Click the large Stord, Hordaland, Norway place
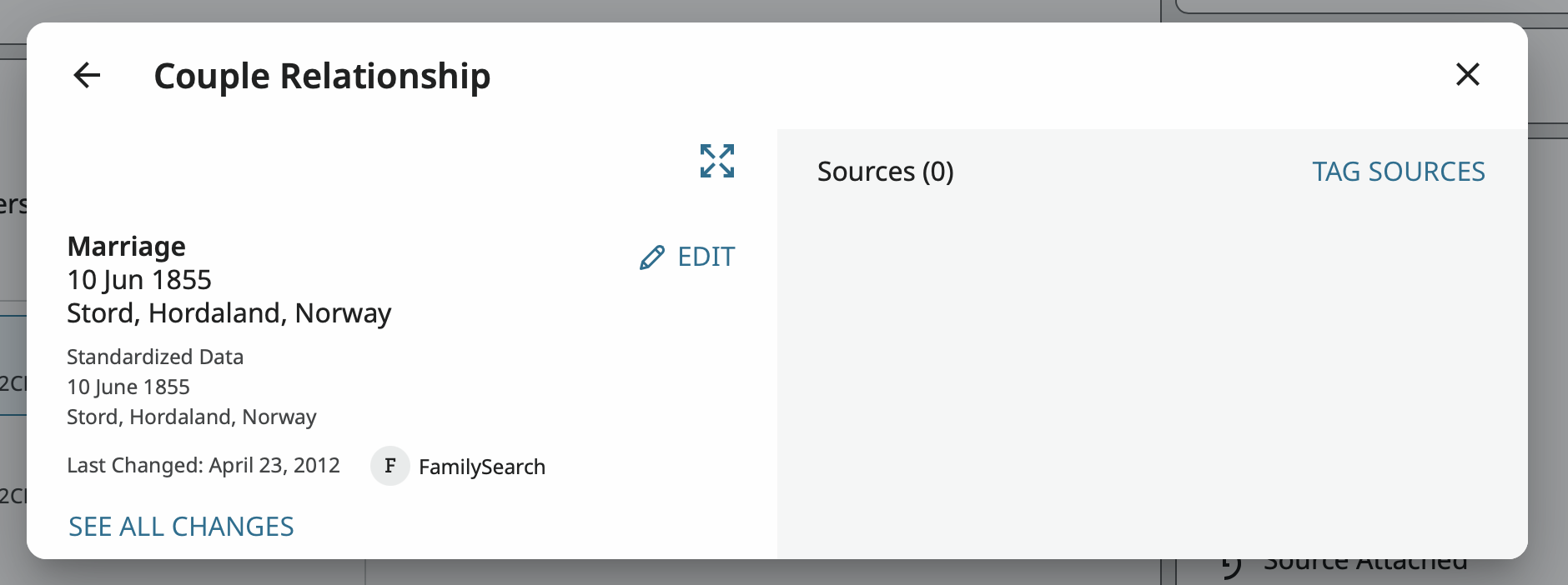This screenshot has width=1568, height=585. tap(229, 313)
